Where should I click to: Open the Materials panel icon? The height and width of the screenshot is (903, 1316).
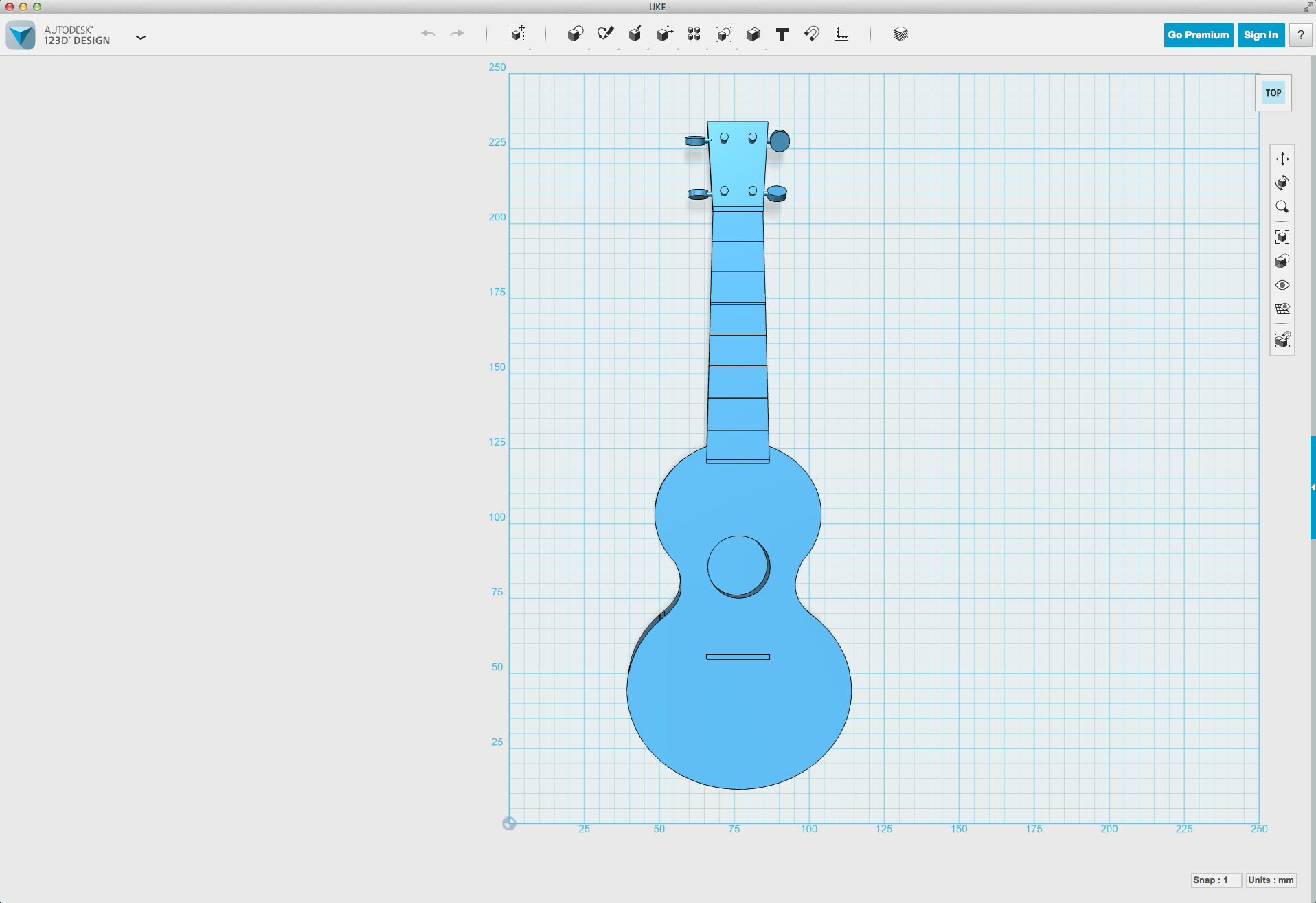[900, 34]
